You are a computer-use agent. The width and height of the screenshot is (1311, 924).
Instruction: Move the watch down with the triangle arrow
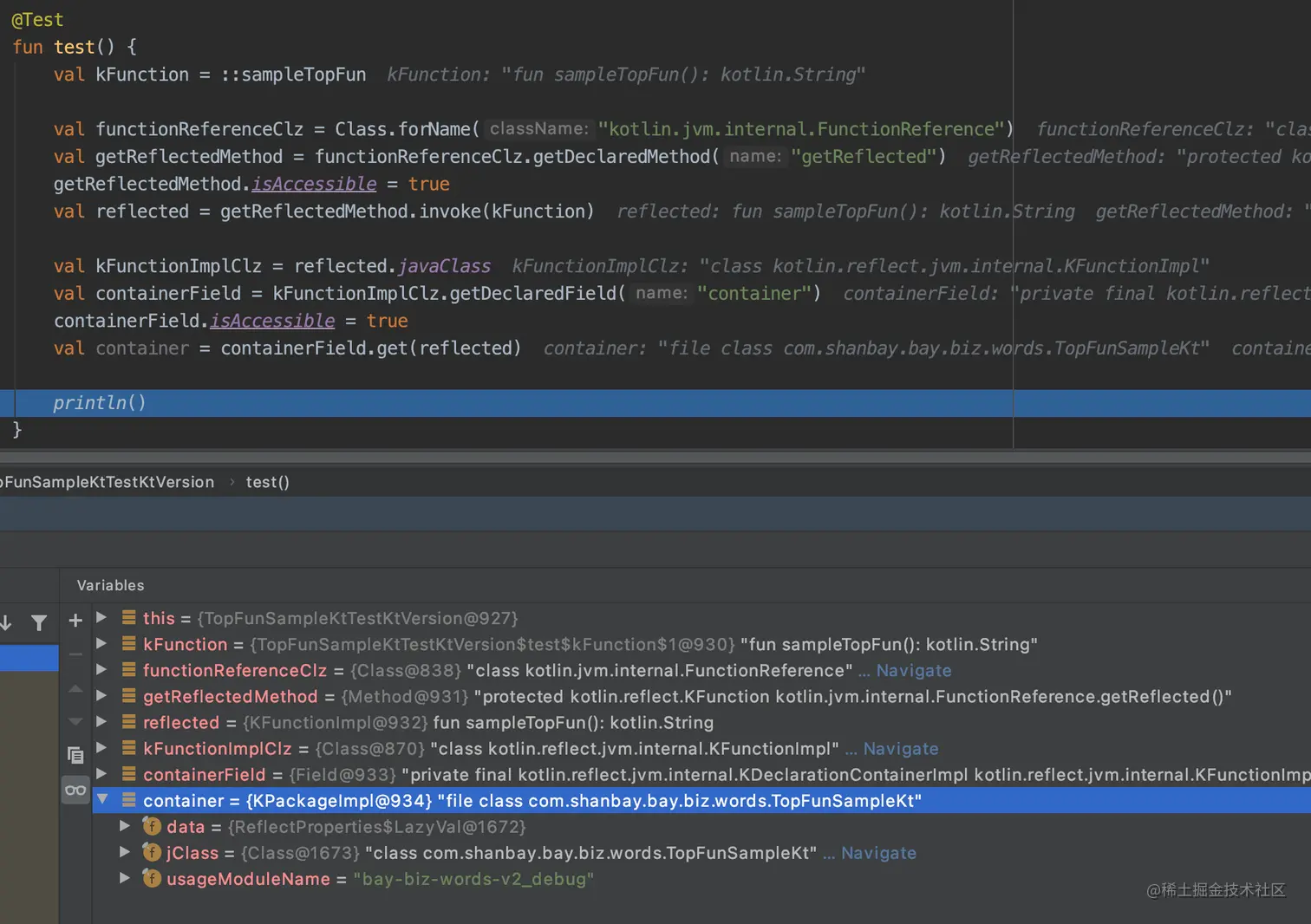(x=75, y=721)
